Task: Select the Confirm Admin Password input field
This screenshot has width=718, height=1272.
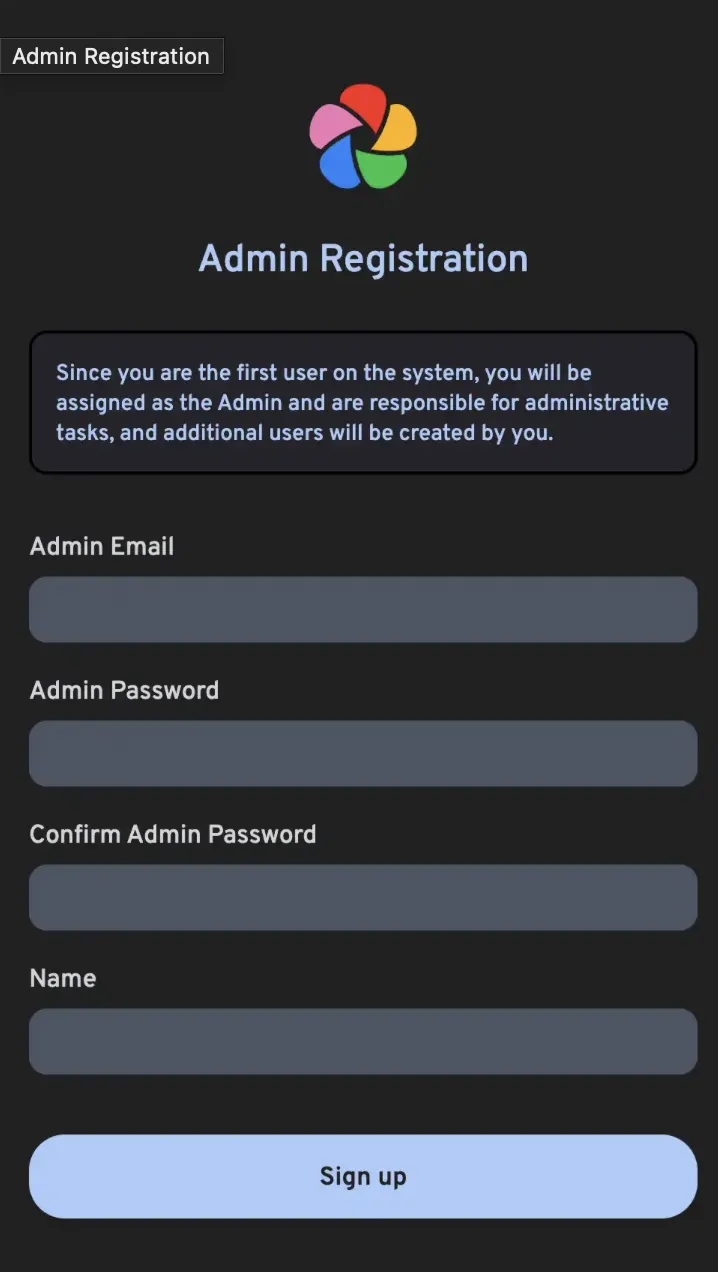Action: (x=363, y=897)
